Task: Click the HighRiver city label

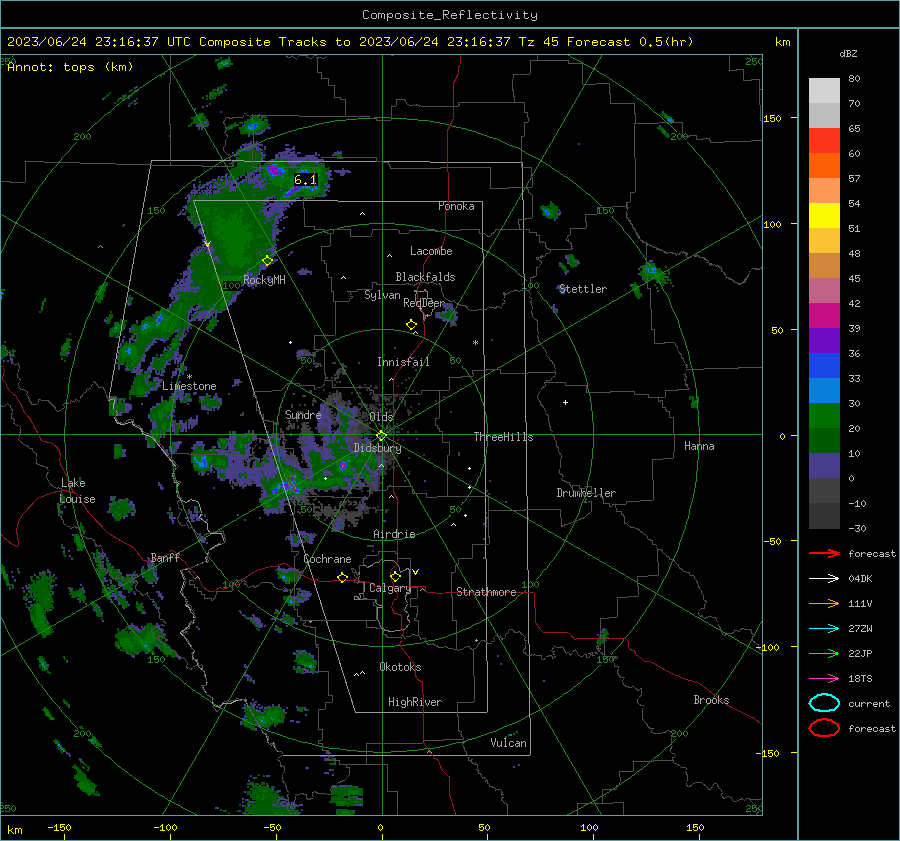Action: (x=415, y=702)
